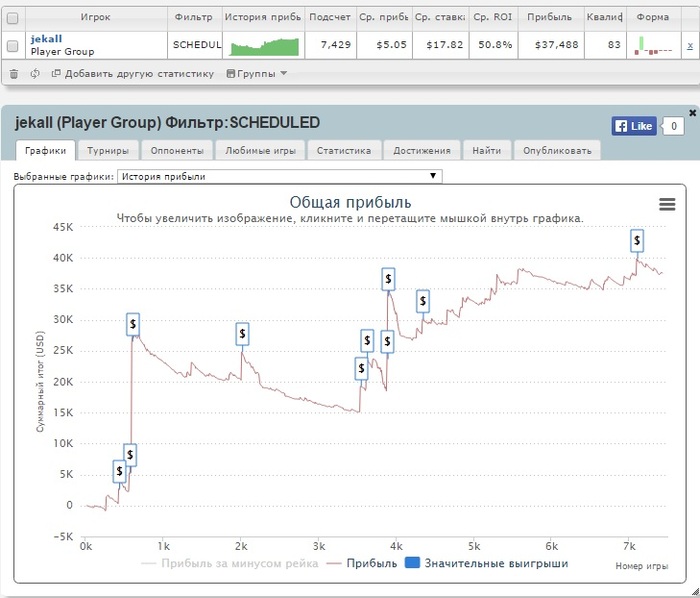
Task: Open the Статистика tab
Action: (344, 150)
